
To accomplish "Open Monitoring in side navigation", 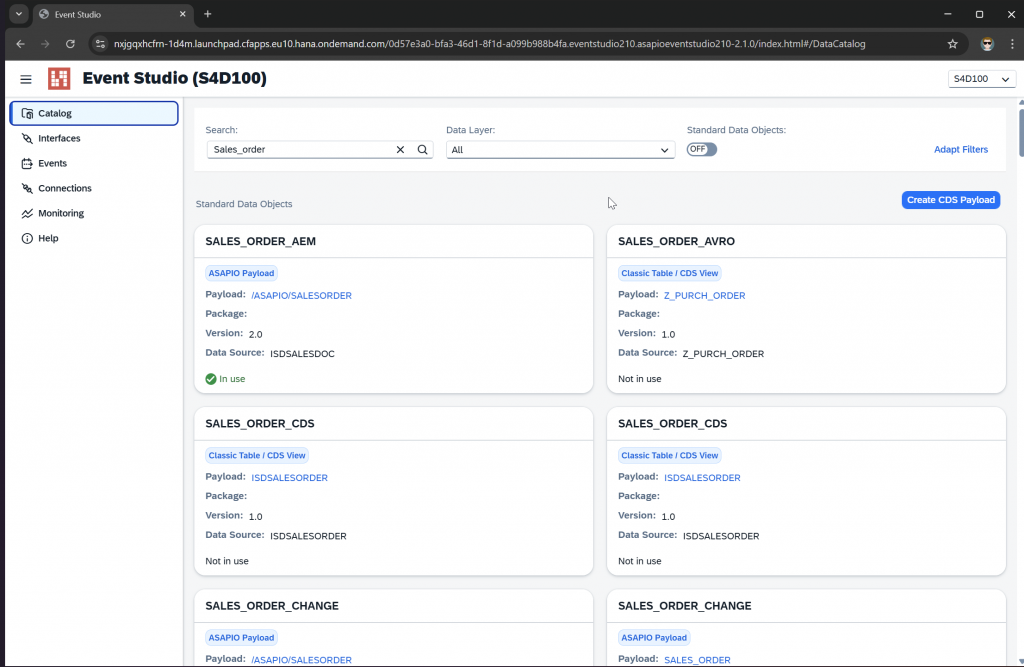I will (x=61, y=213).
